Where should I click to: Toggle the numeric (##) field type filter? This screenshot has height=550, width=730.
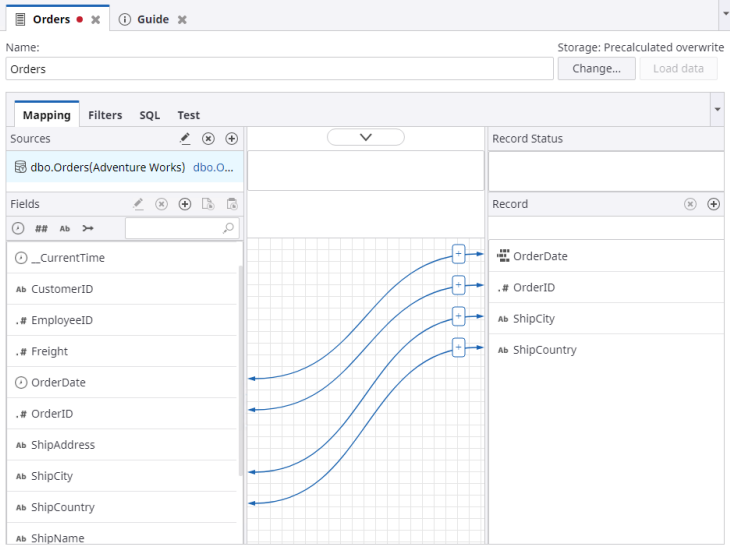pos(41,229)
